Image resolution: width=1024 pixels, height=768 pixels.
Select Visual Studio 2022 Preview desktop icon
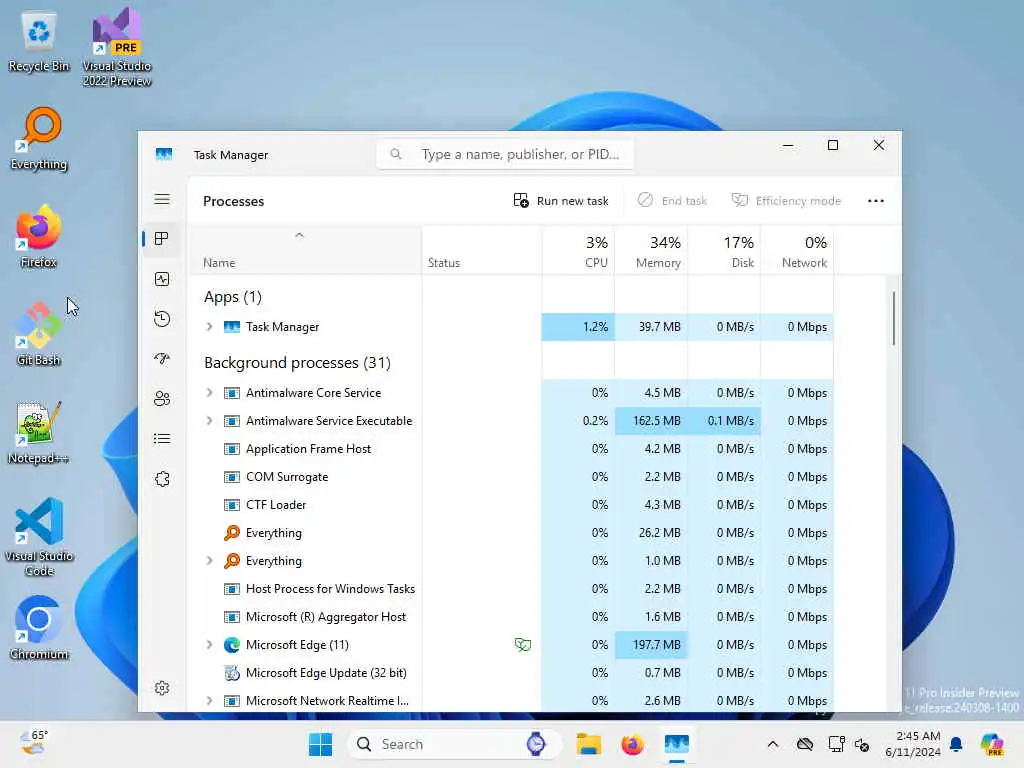pyautogui.click(x=117, y=47)
